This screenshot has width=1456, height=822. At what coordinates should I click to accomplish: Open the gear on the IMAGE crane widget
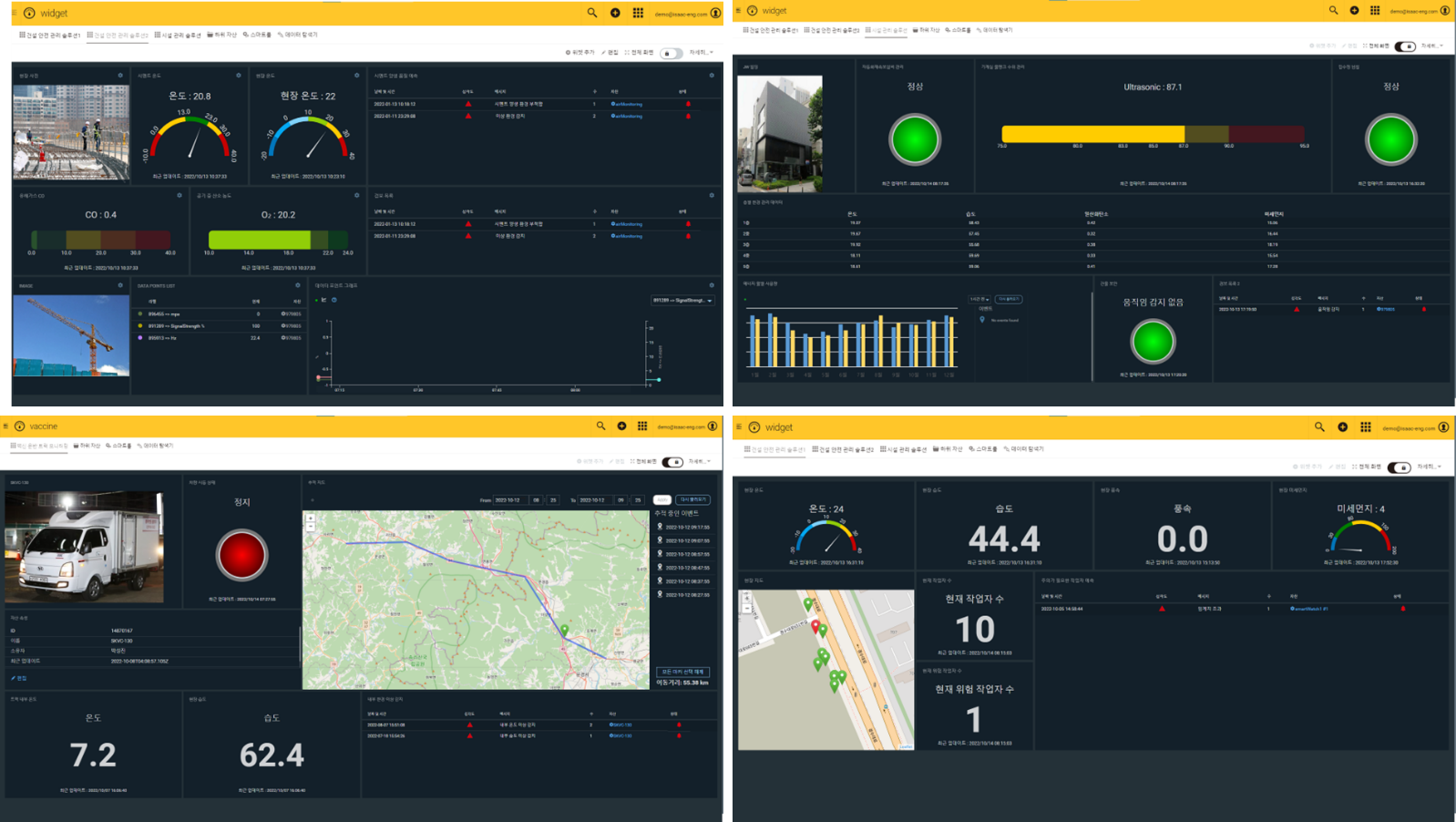point(120,285)
